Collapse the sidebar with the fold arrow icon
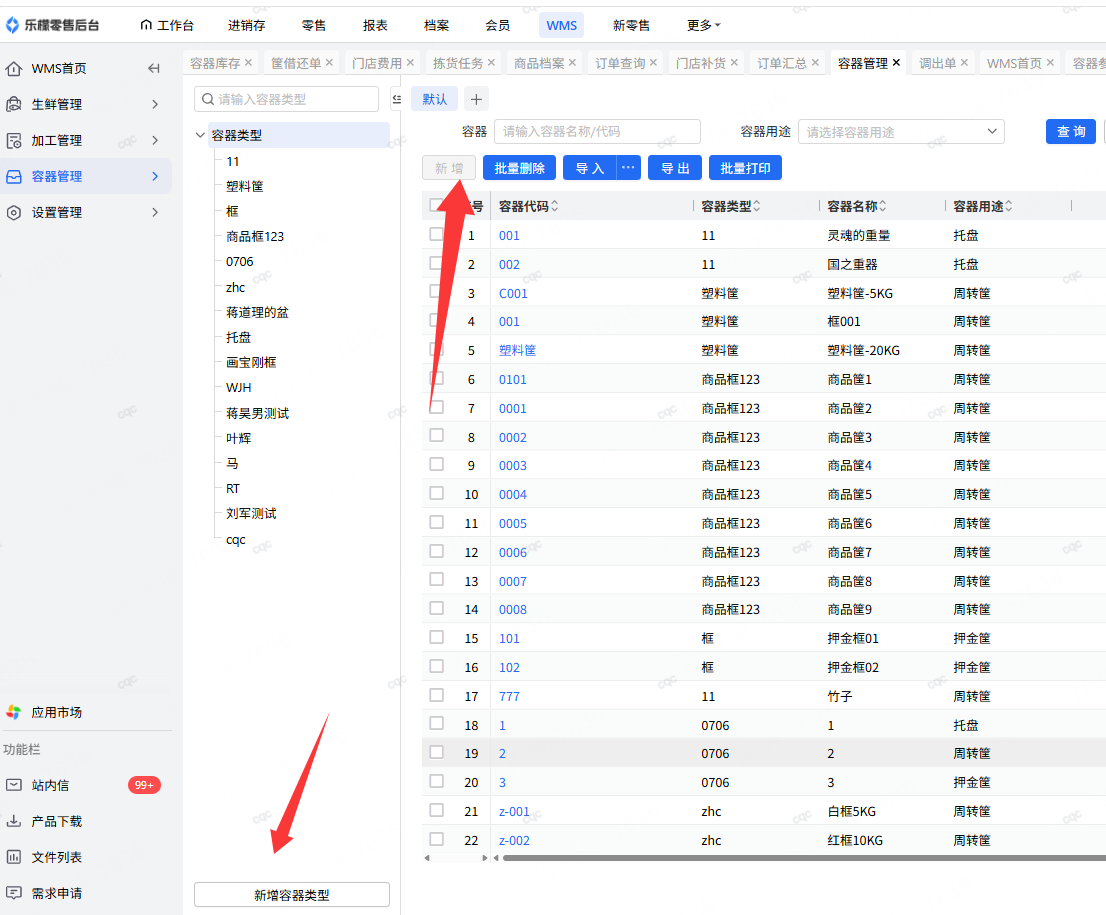Screen dimensions: 1106x915 click(154, 68)
